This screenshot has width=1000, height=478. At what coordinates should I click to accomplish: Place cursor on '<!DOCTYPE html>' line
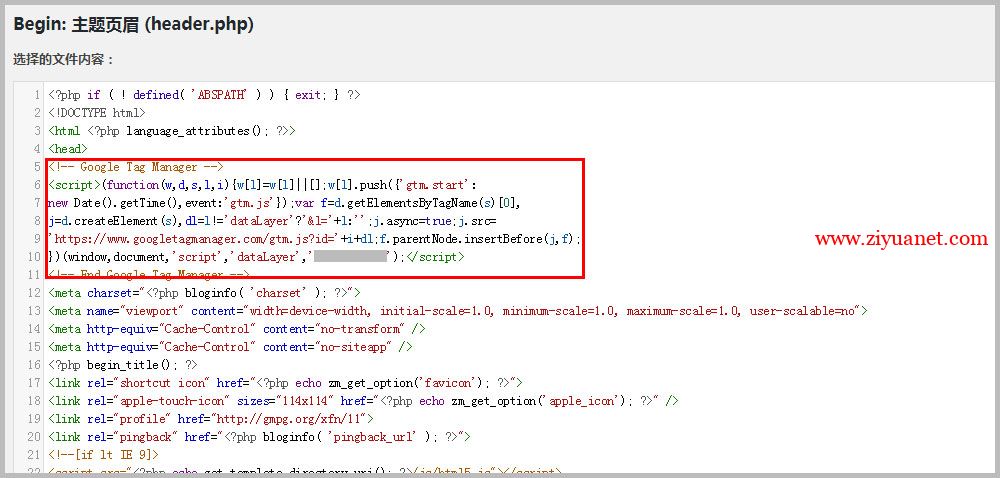click(x=97, y=113)
